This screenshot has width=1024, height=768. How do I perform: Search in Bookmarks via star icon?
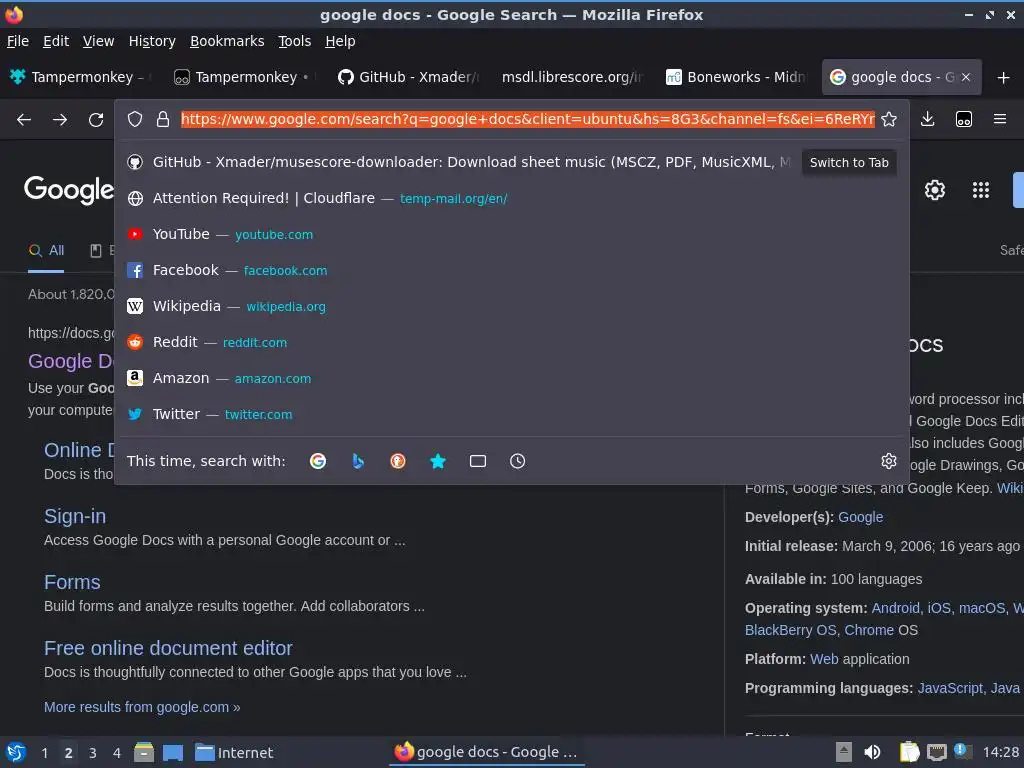click(438, 461)
